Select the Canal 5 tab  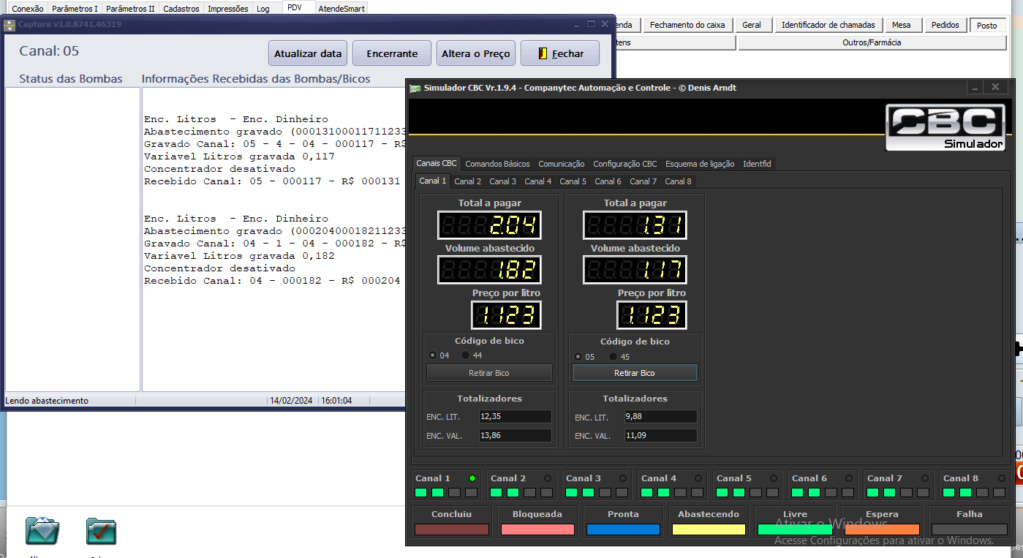pyautogui.click(x=573, y=181)
